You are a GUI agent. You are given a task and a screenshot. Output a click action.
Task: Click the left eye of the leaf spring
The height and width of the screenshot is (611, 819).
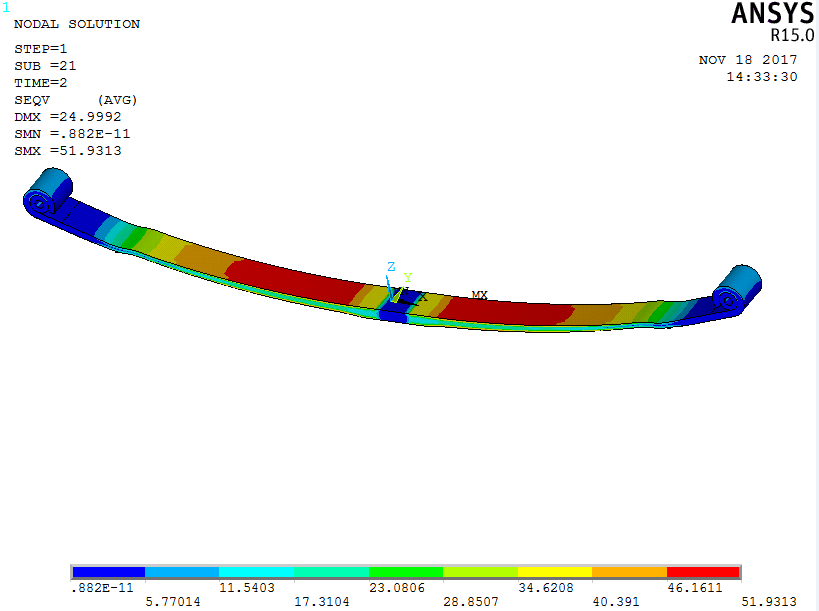[47, 191]
